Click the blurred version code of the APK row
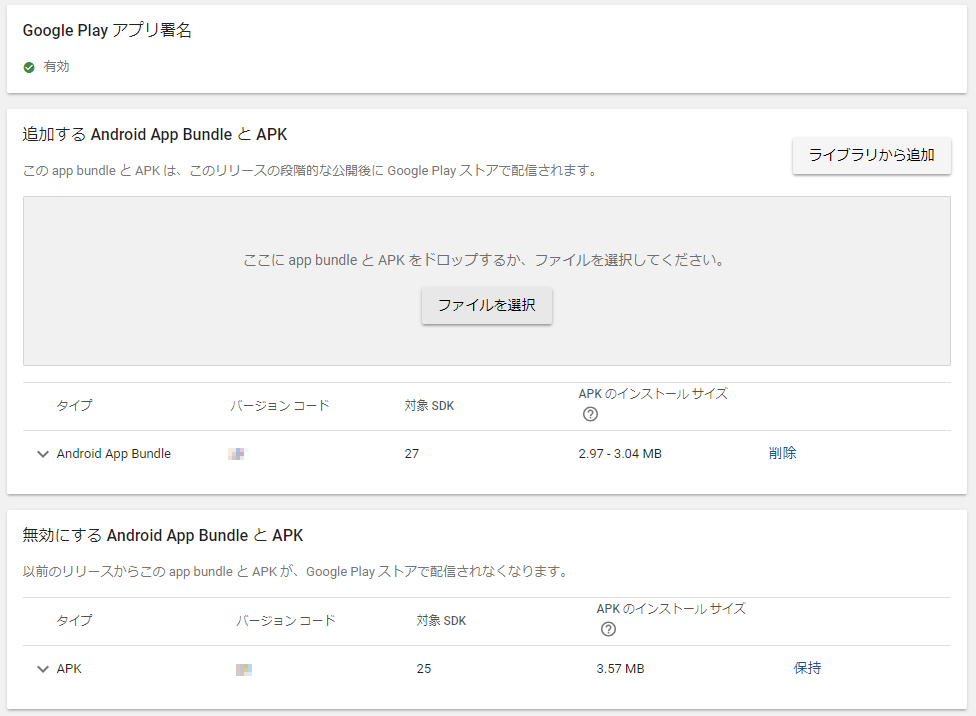This screenshot has height=716, width=976. 244,669
